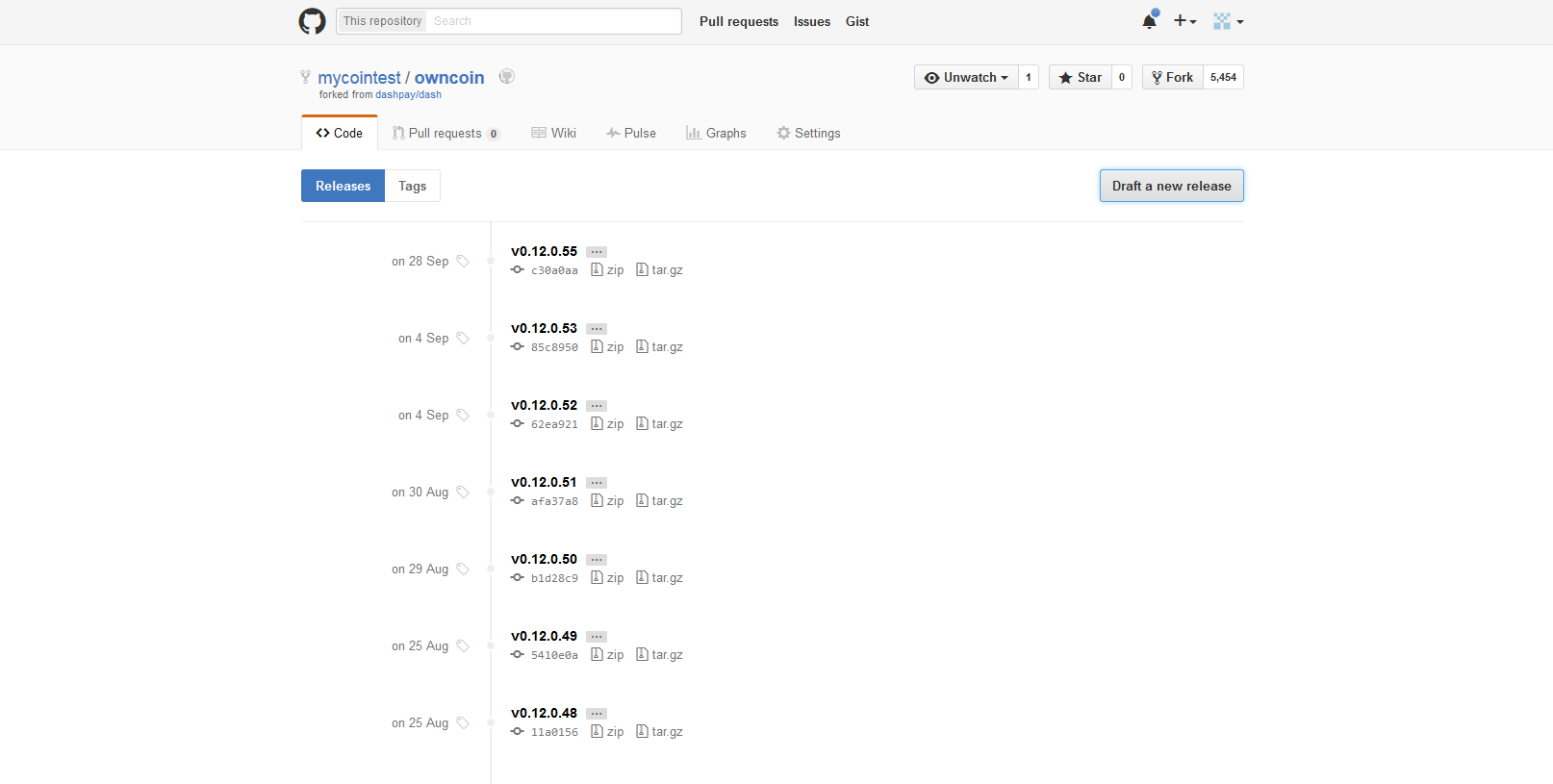Open the mycointest user link

359,78
